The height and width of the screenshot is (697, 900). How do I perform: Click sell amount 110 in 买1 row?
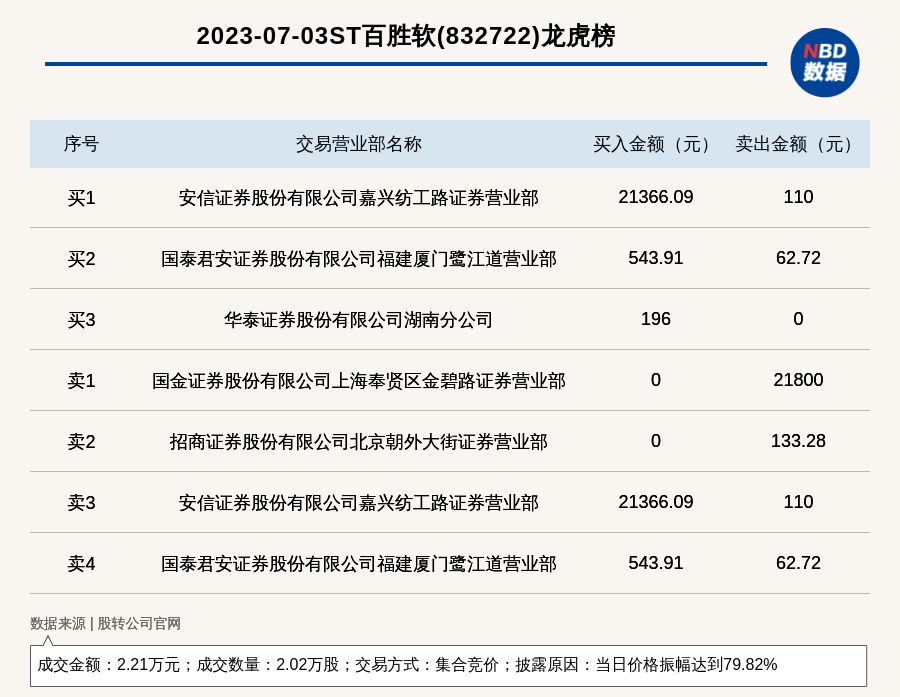(x=798, y=197)
